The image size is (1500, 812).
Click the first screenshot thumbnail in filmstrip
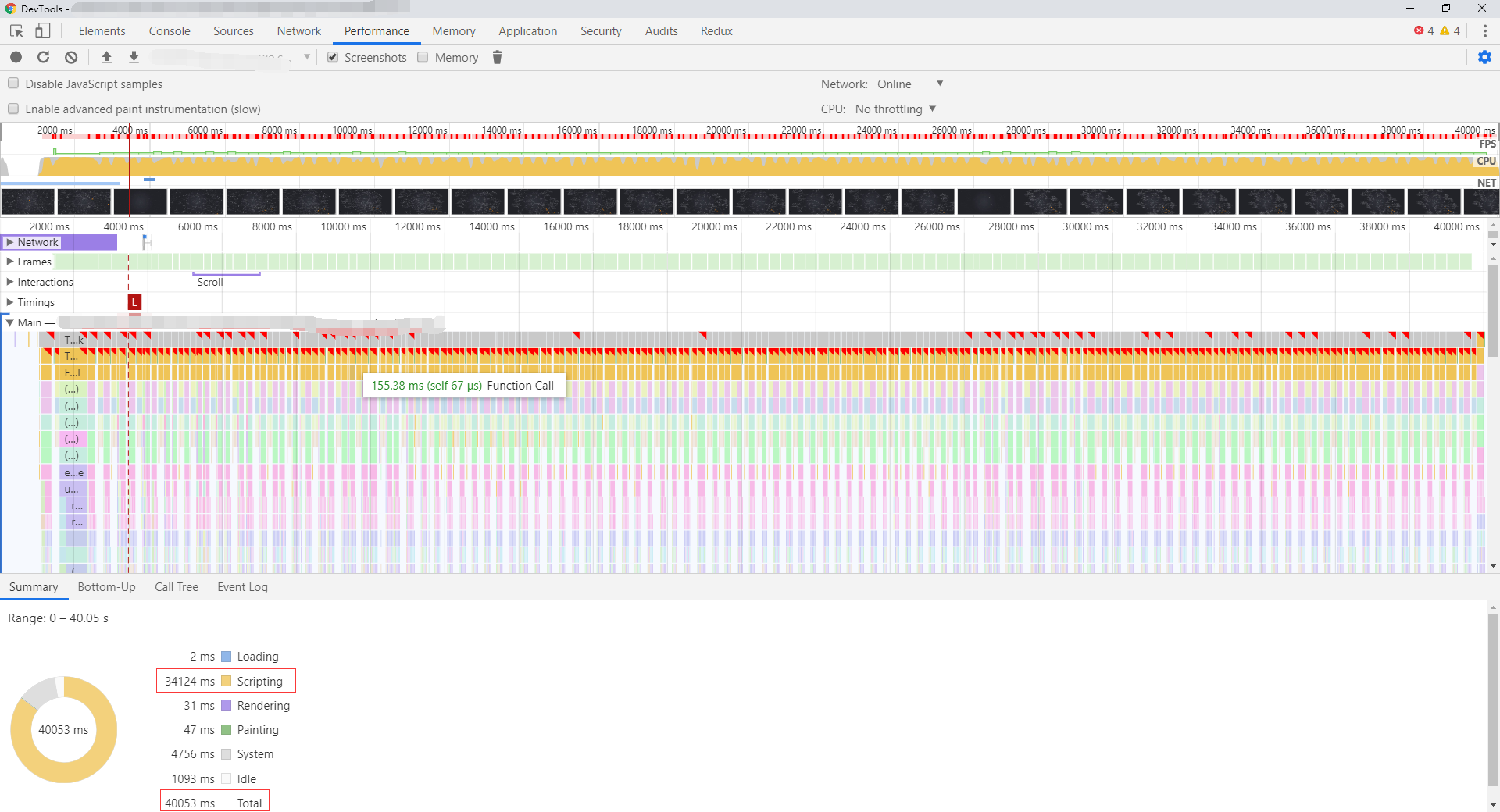[x=28, y=201]
